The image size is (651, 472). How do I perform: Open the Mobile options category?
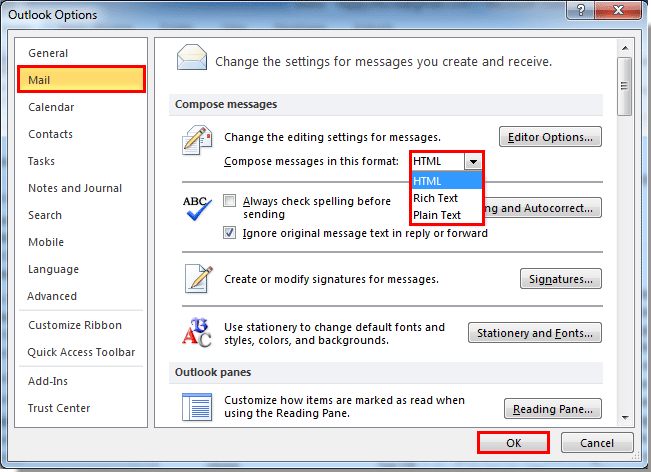[x=81, y=242]
